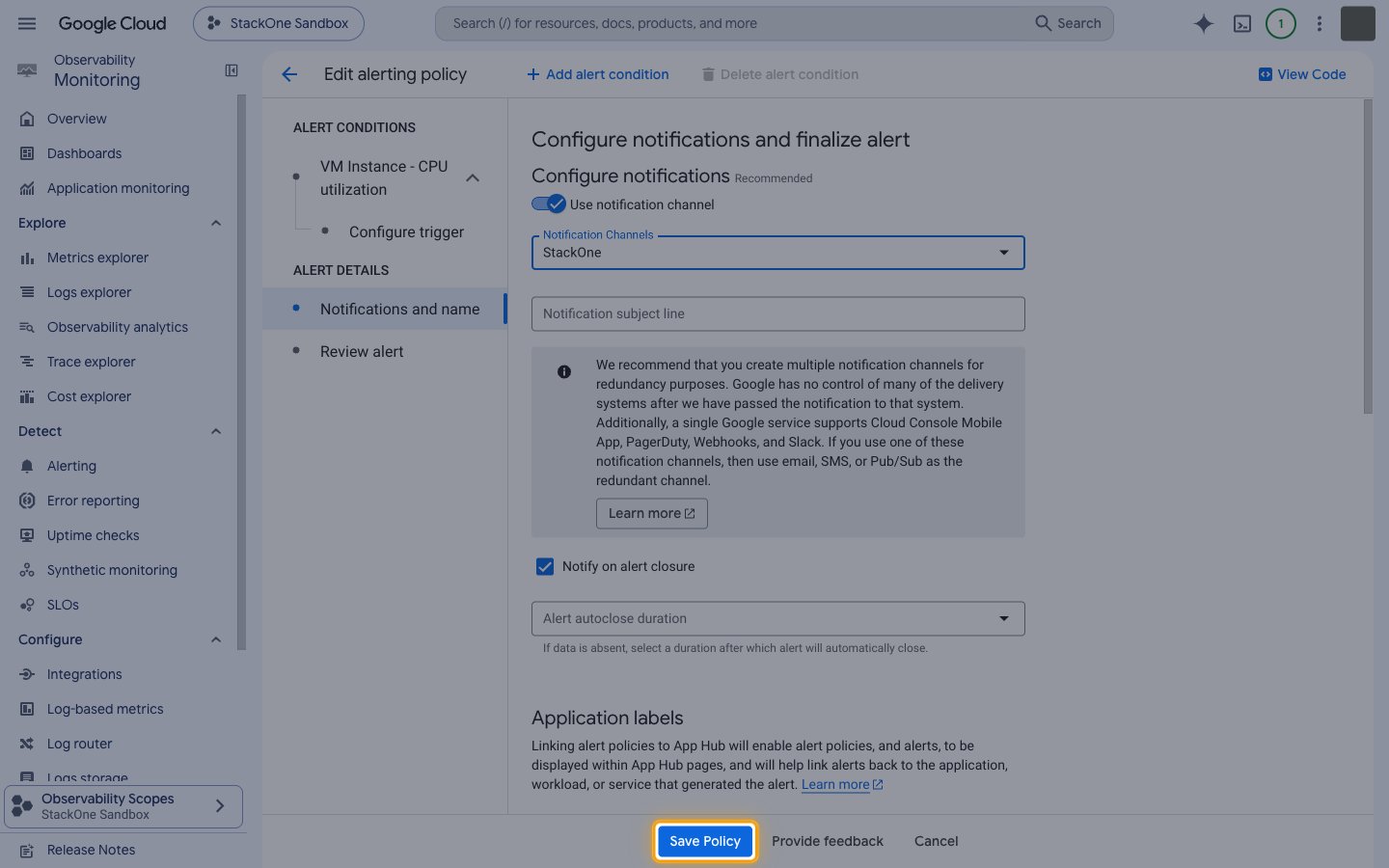Focus the Notification subject line field
The width and height of the screenshot is (1389, 868).
(777, 313)
